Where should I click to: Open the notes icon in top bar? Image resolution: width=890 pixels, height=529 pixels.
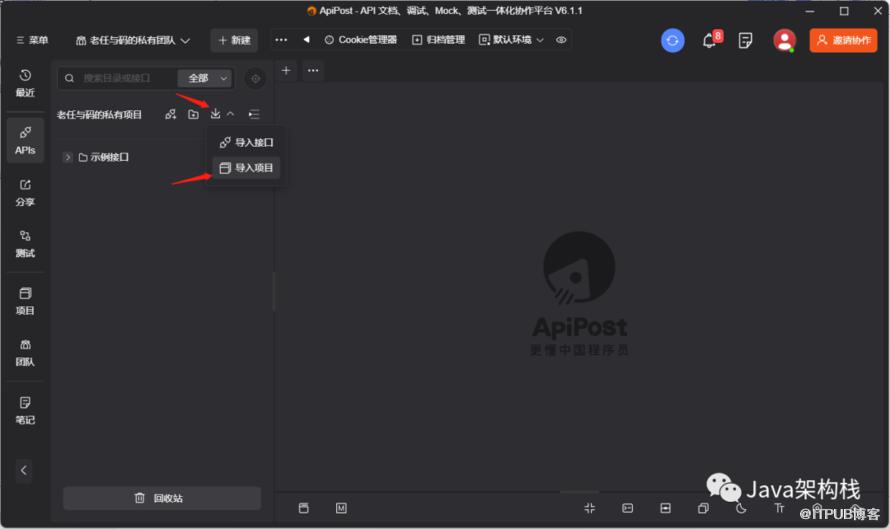(745, 41)
